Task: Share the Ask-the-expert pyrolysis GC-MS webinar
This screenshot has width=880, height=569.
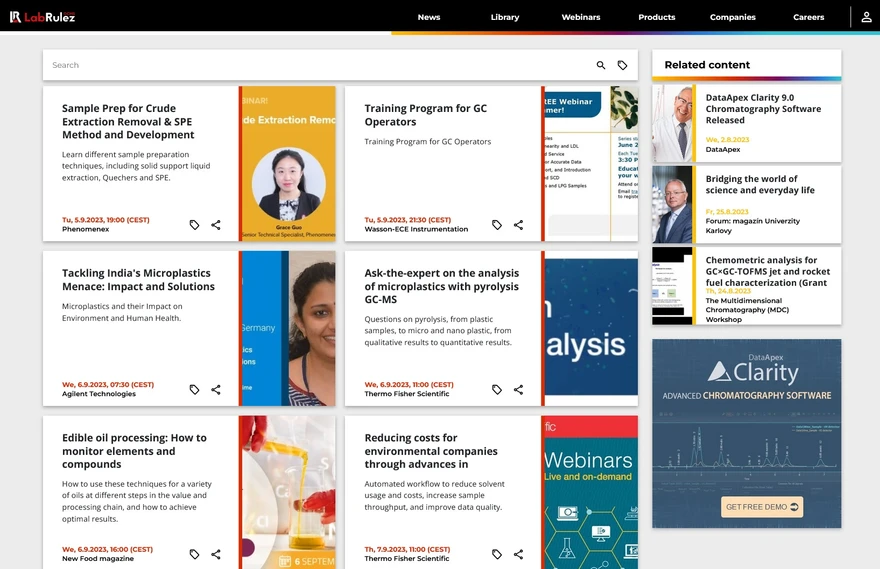Action: [518, 389]
